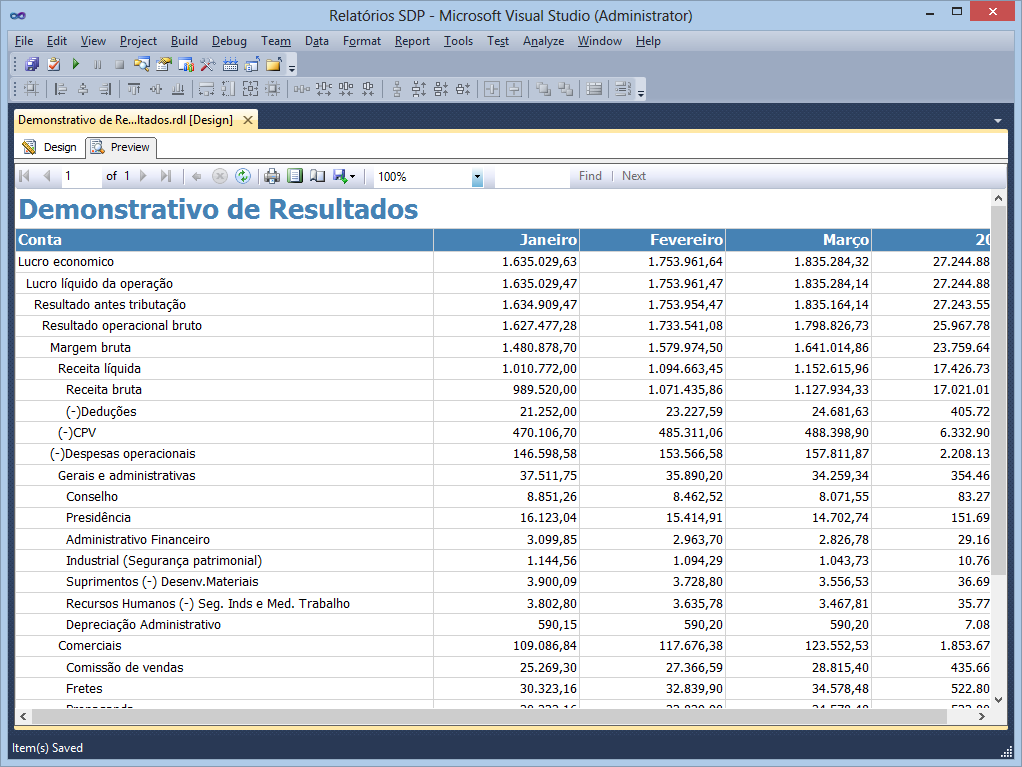This screenshot has width=1022, height=767.
Task: Go to previous report page
Action: [46, 176]
